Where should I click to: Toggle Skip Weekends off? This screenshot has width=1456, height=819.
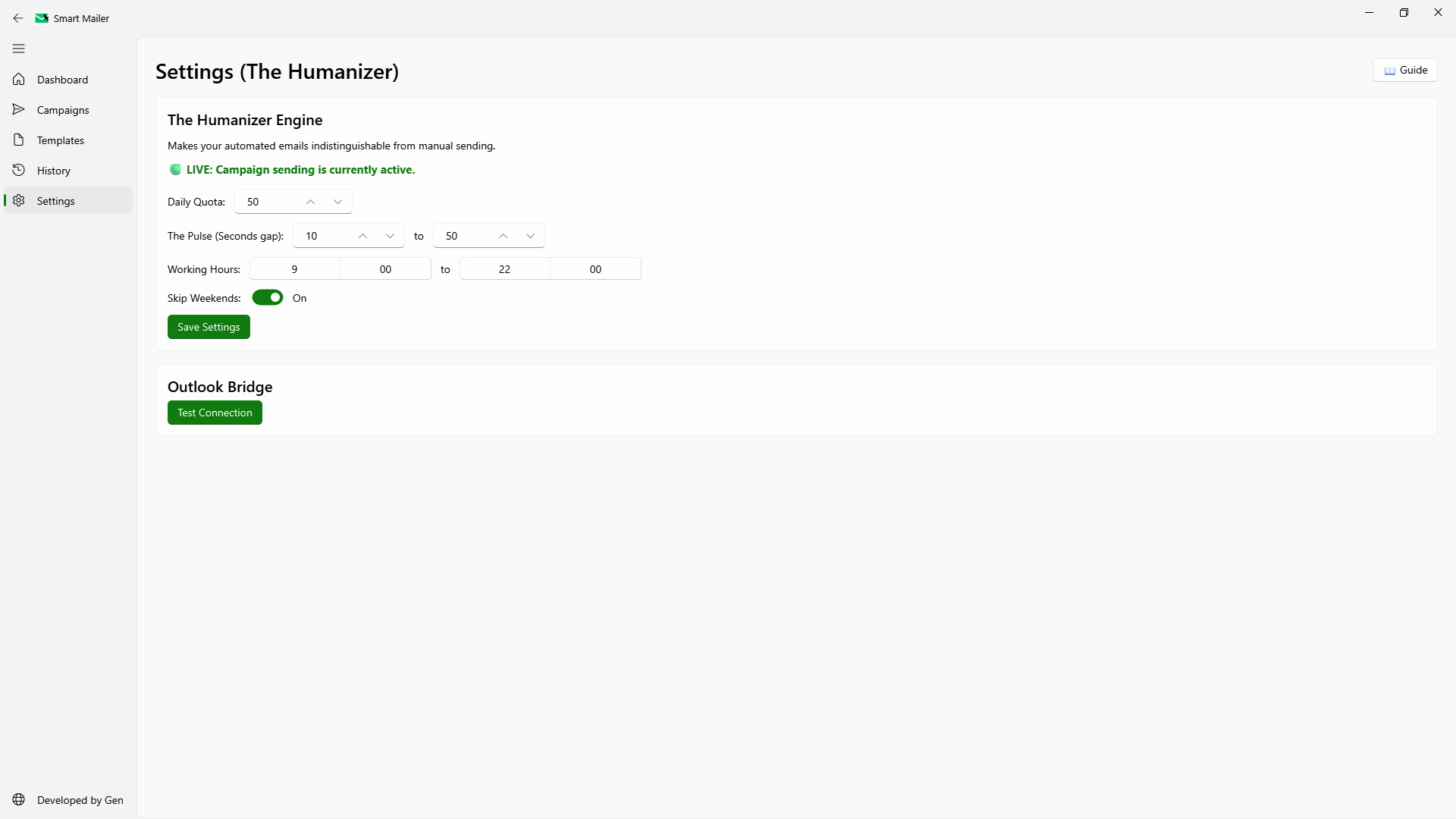[x=267, y=297]
